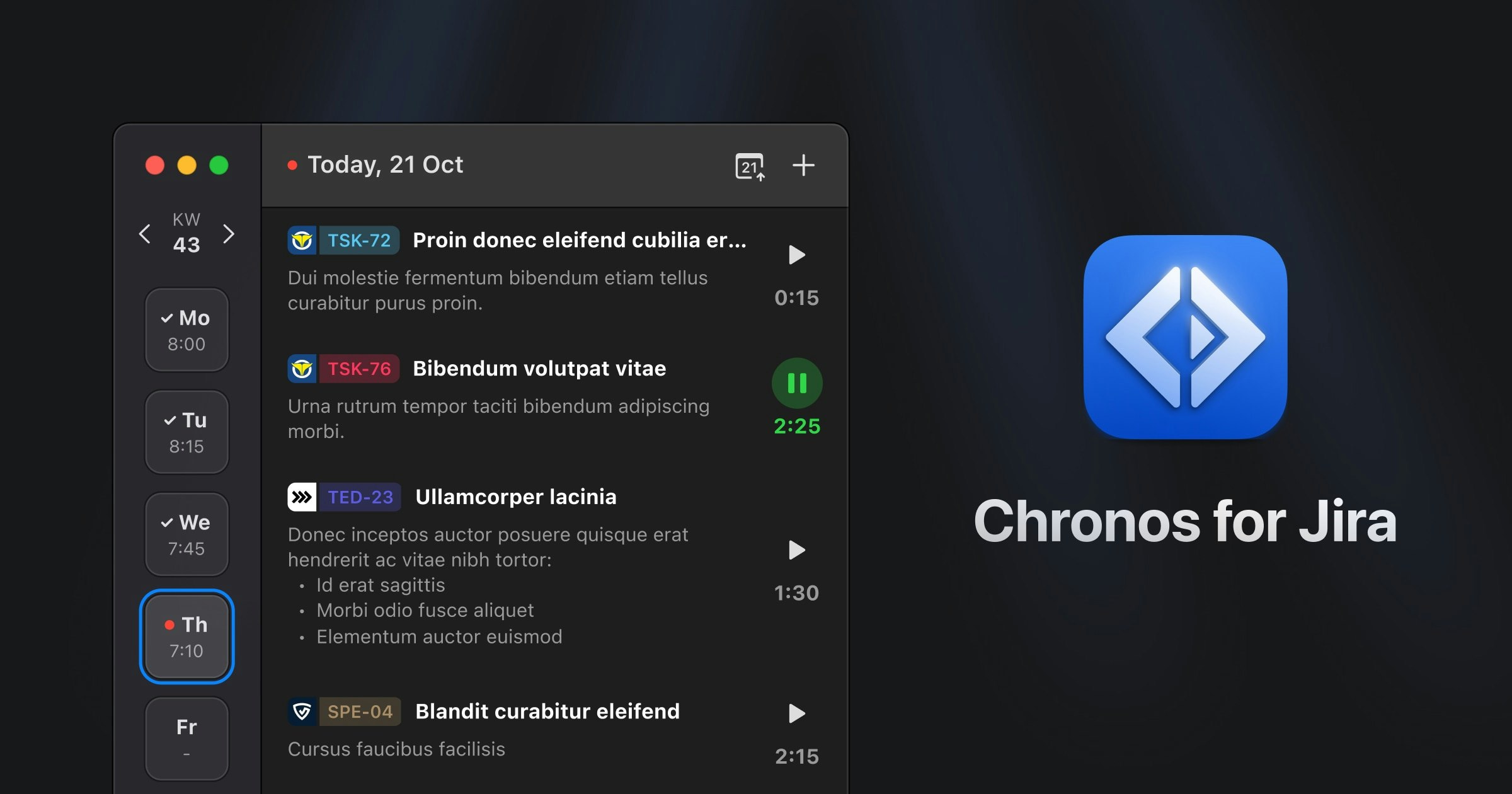Toggle Monday's completed checkmark
Screen dimensions: 1512x794
coord(168,318)
